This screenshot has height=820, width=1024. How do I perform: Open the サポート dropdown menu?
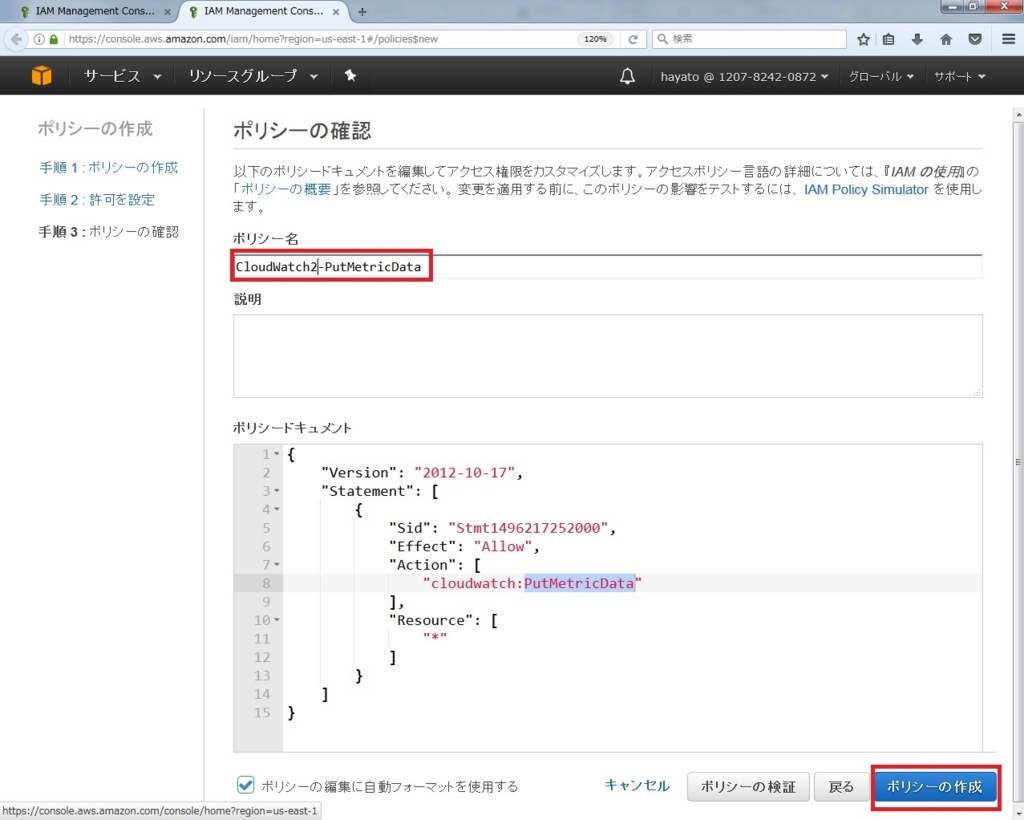click(959, 76)
